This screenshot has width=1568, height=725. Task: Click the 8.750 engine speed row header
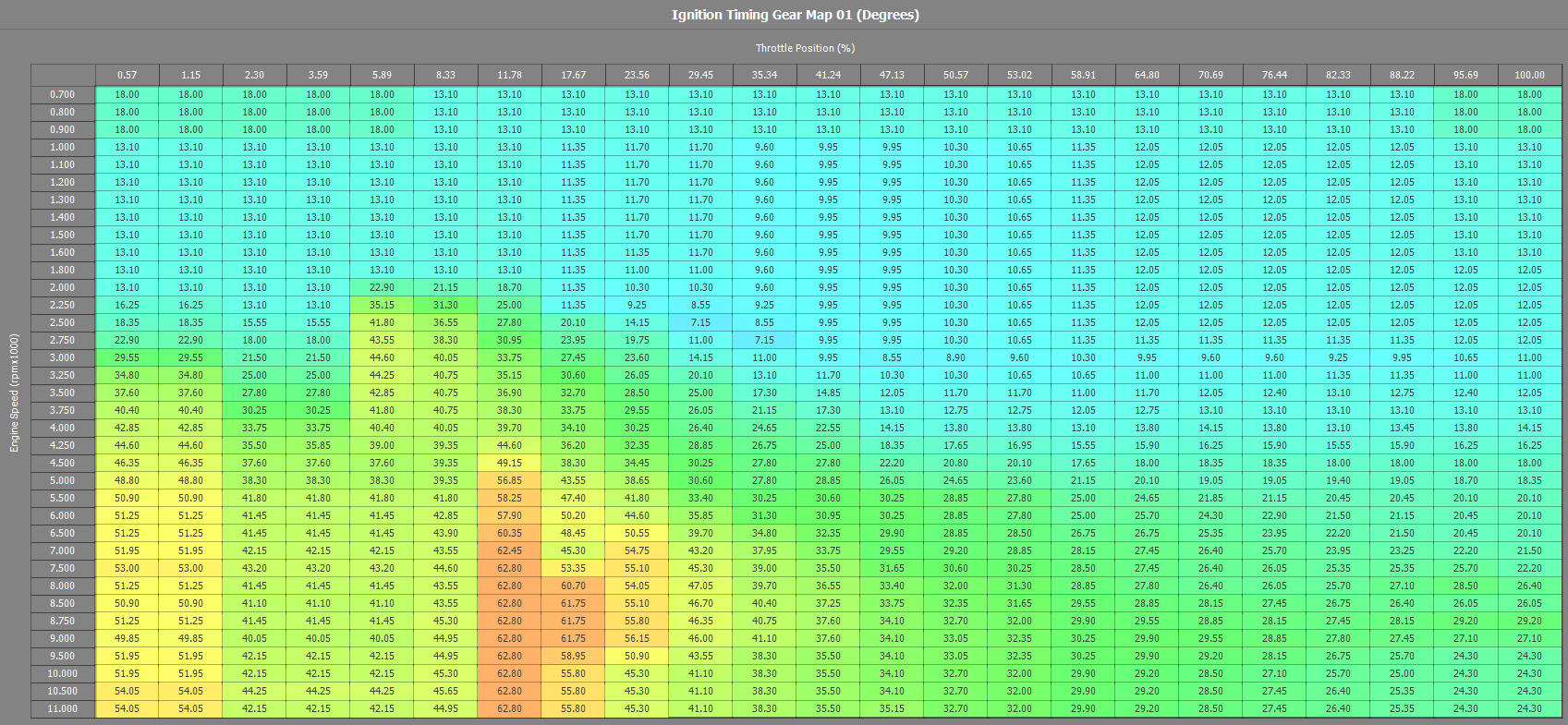63,621
